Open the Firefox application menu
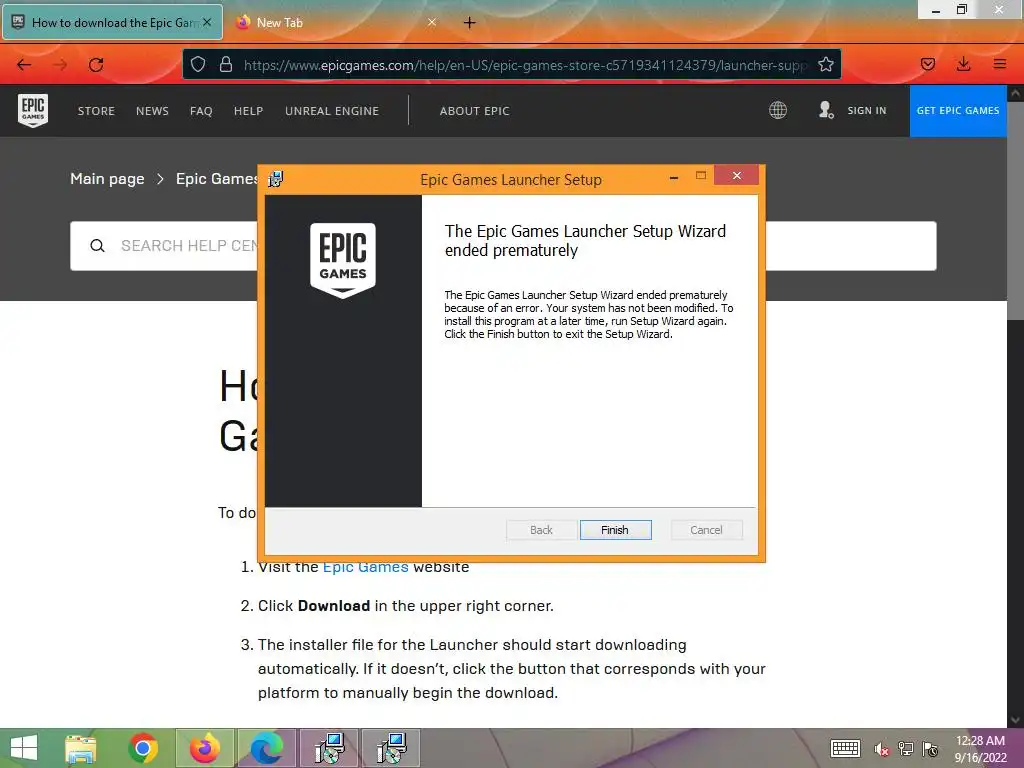 (x=1000, y=64)
